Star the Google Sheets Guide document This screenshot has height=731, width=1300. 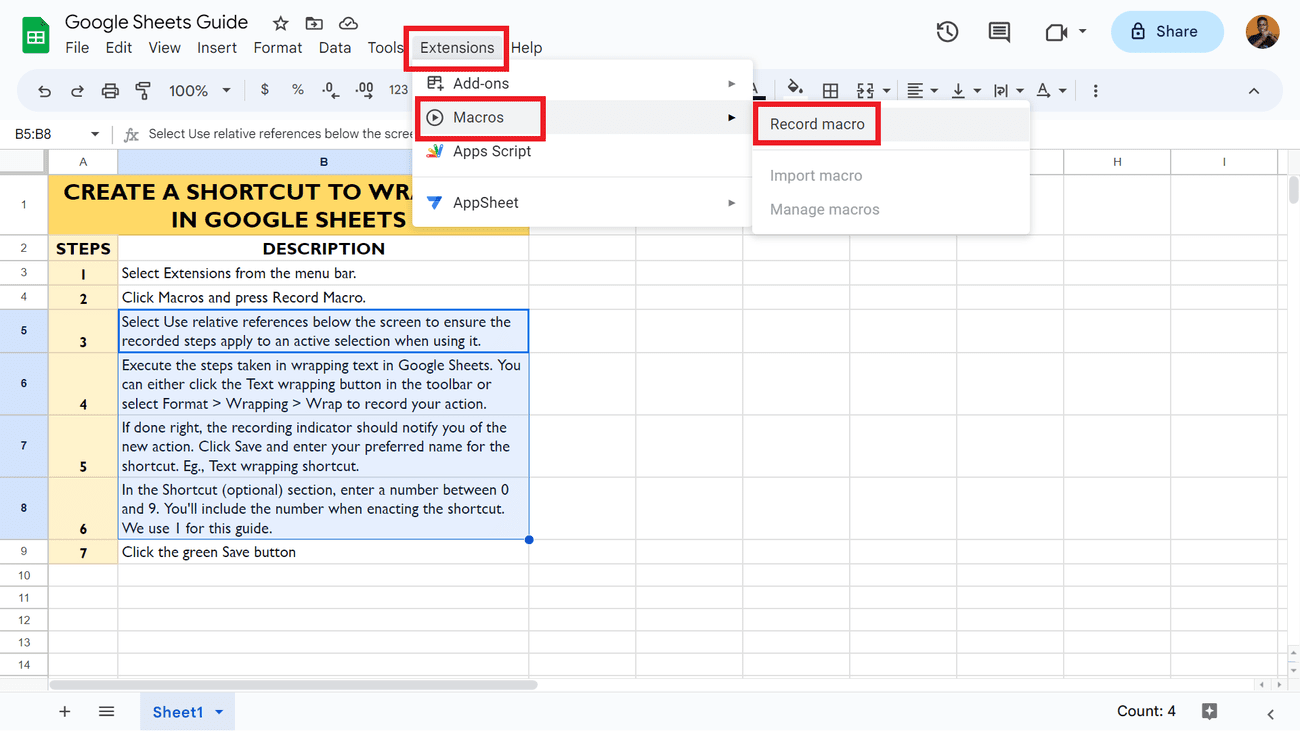click(x=281, y=23)
